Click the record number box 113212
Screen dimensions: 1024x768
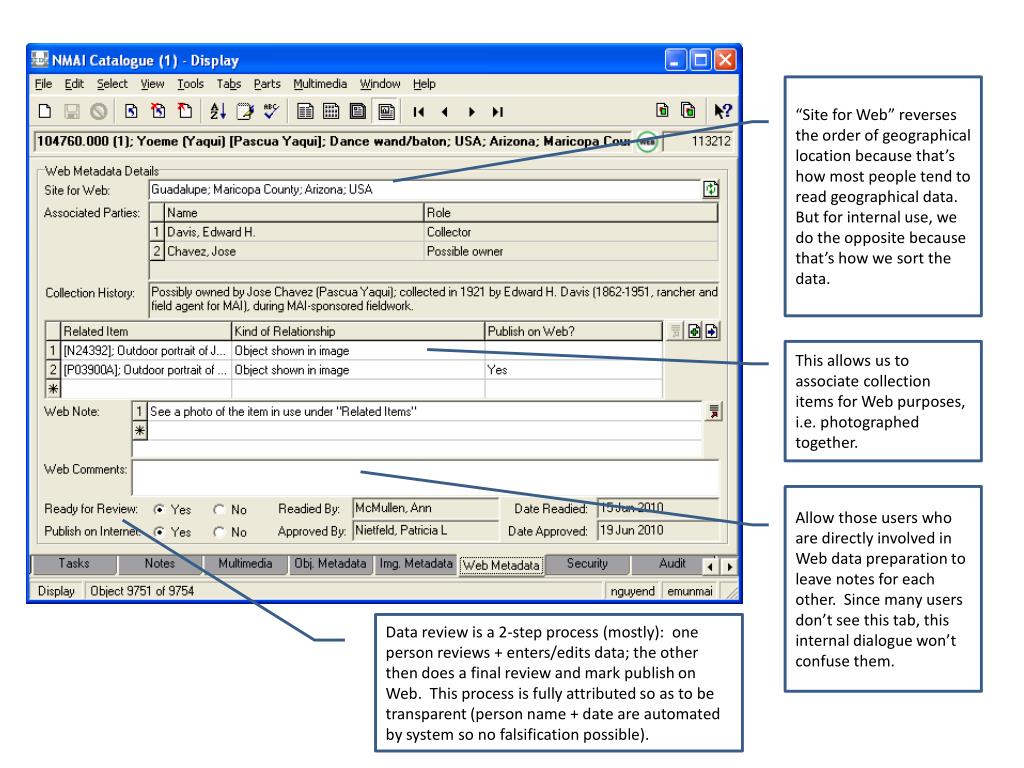click(x=699, y=141)
